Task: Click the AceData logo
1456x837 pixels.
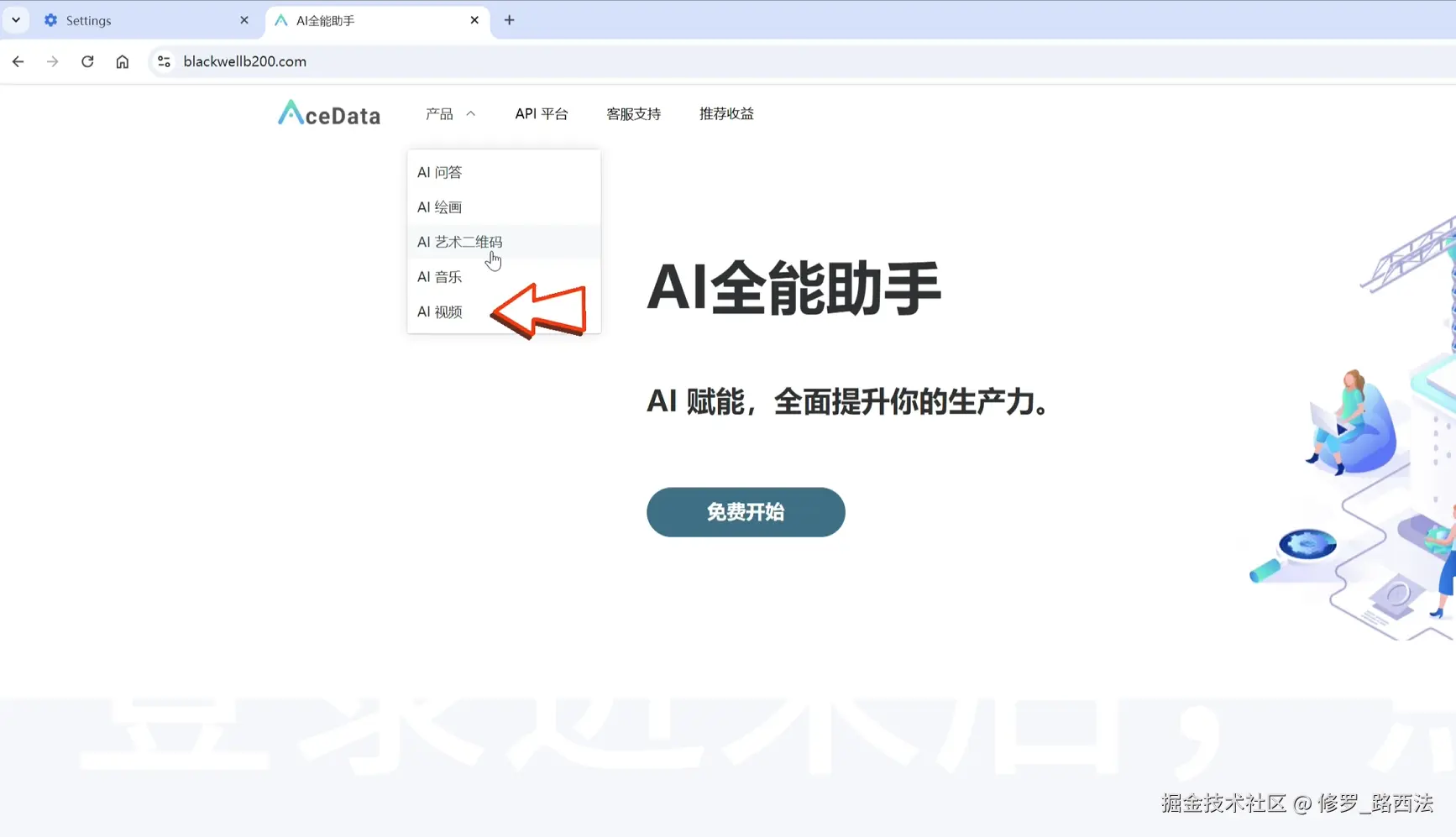Action: (x=328, y=113)
